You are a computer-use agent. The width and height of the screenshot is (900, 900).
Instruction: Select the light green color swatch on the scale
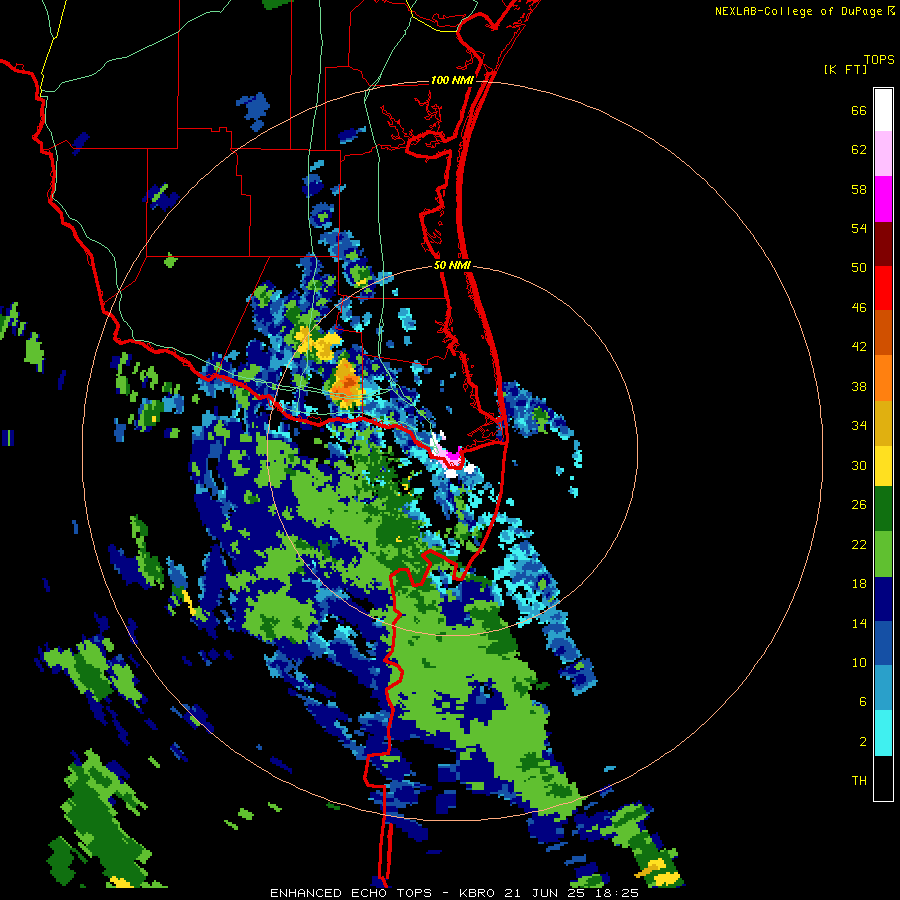(x=883, y=554)
